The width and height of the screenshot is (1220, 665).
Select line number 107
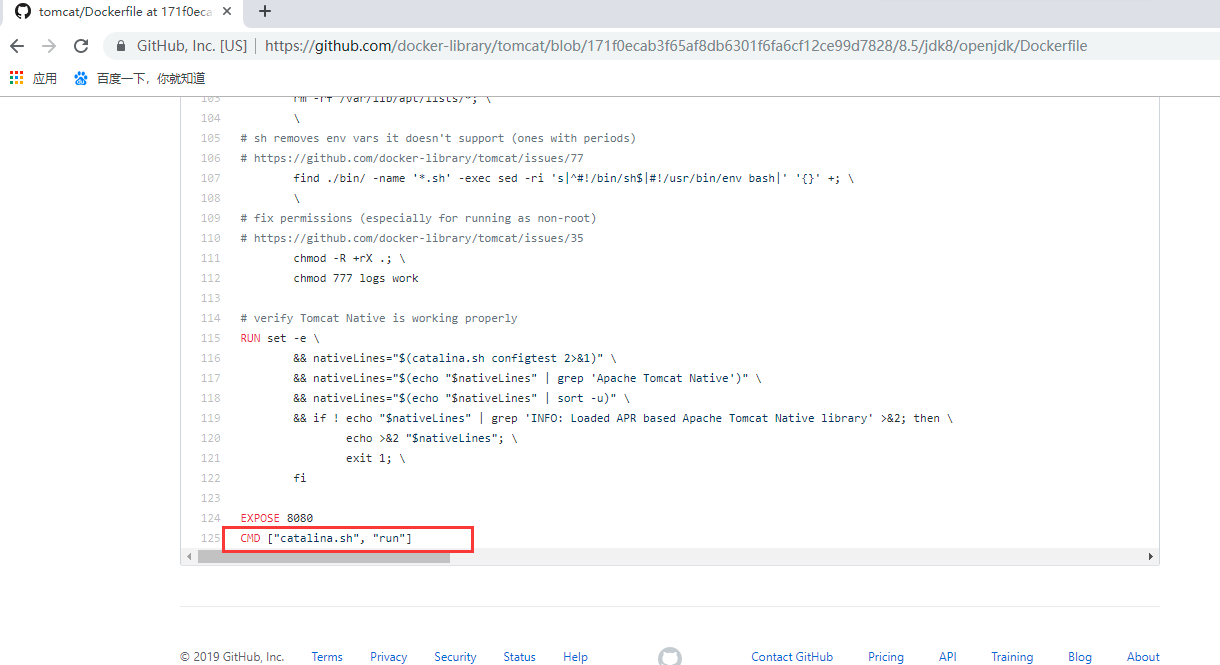click(210, 178)
